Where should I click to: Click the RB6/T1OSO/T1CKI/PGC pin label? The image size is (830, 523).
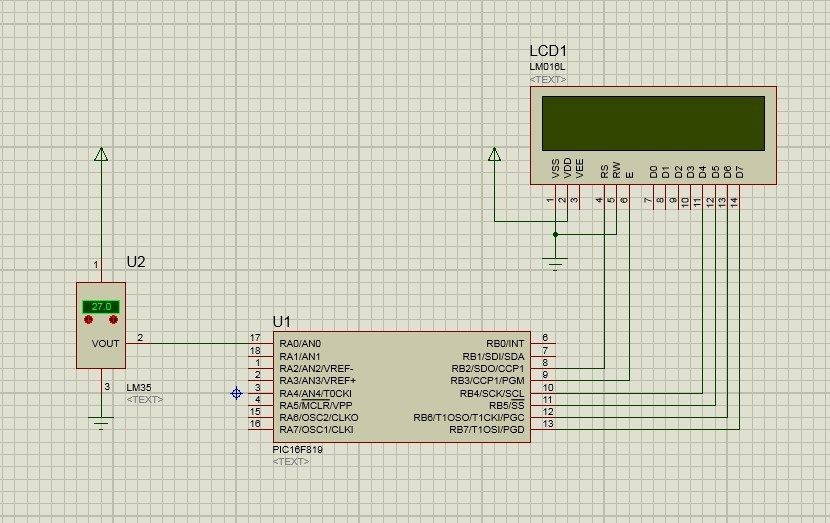[468, 418]
